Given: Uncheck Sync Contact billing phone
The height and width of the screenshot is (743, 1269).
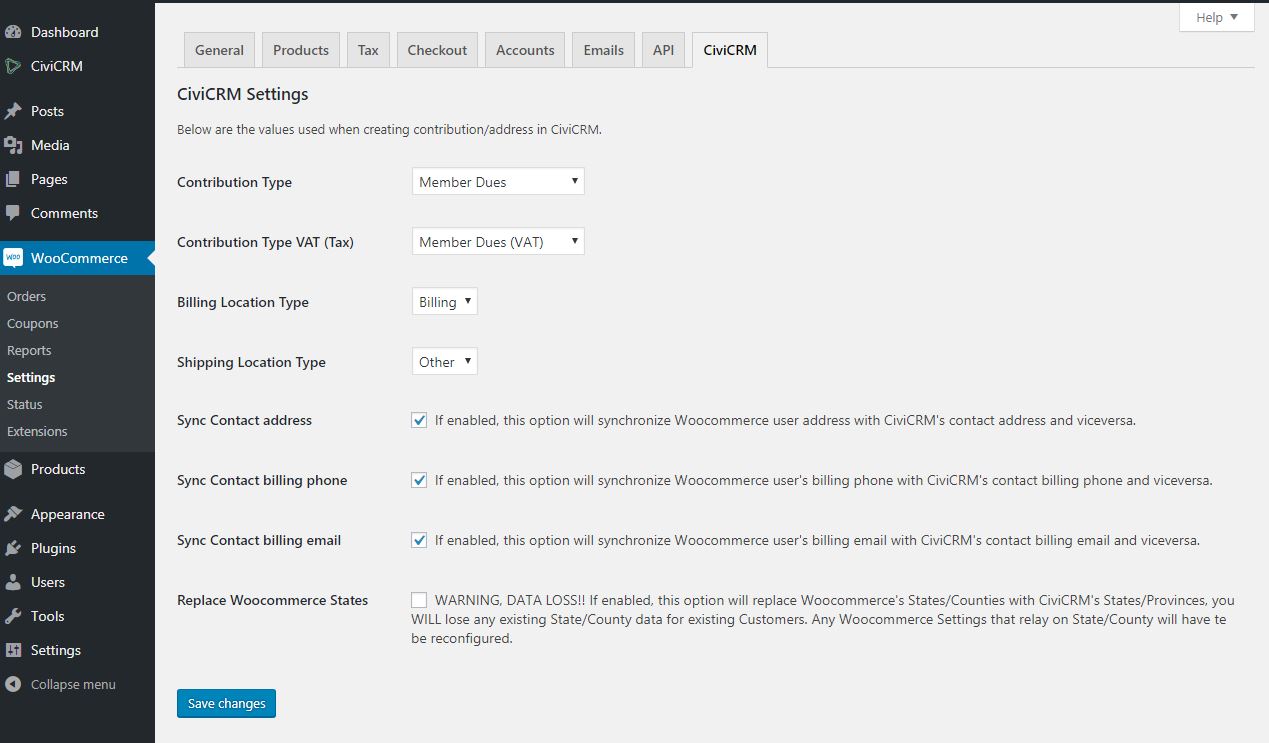Looking at the screenshot, I should 419,480.
